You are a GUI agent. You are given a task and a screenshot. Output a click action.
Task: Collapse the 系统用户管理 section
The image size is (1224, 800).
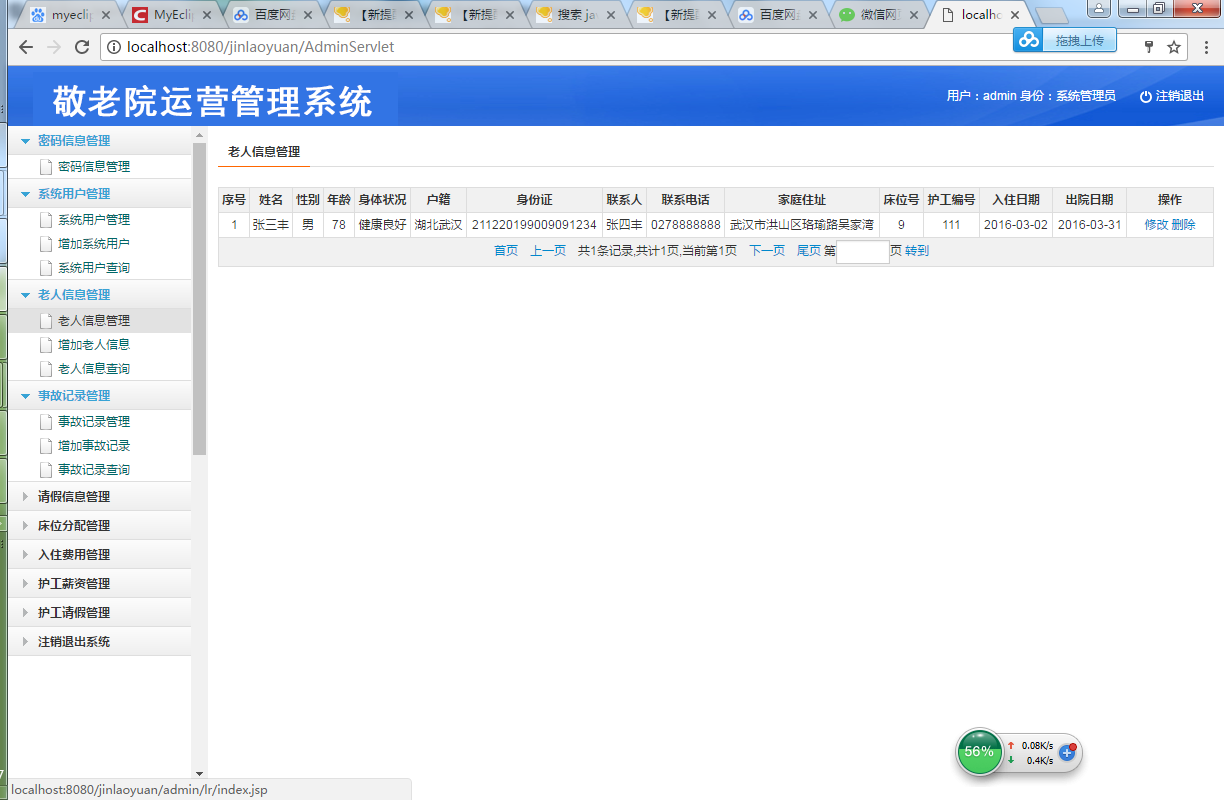[x=25, y=194]
